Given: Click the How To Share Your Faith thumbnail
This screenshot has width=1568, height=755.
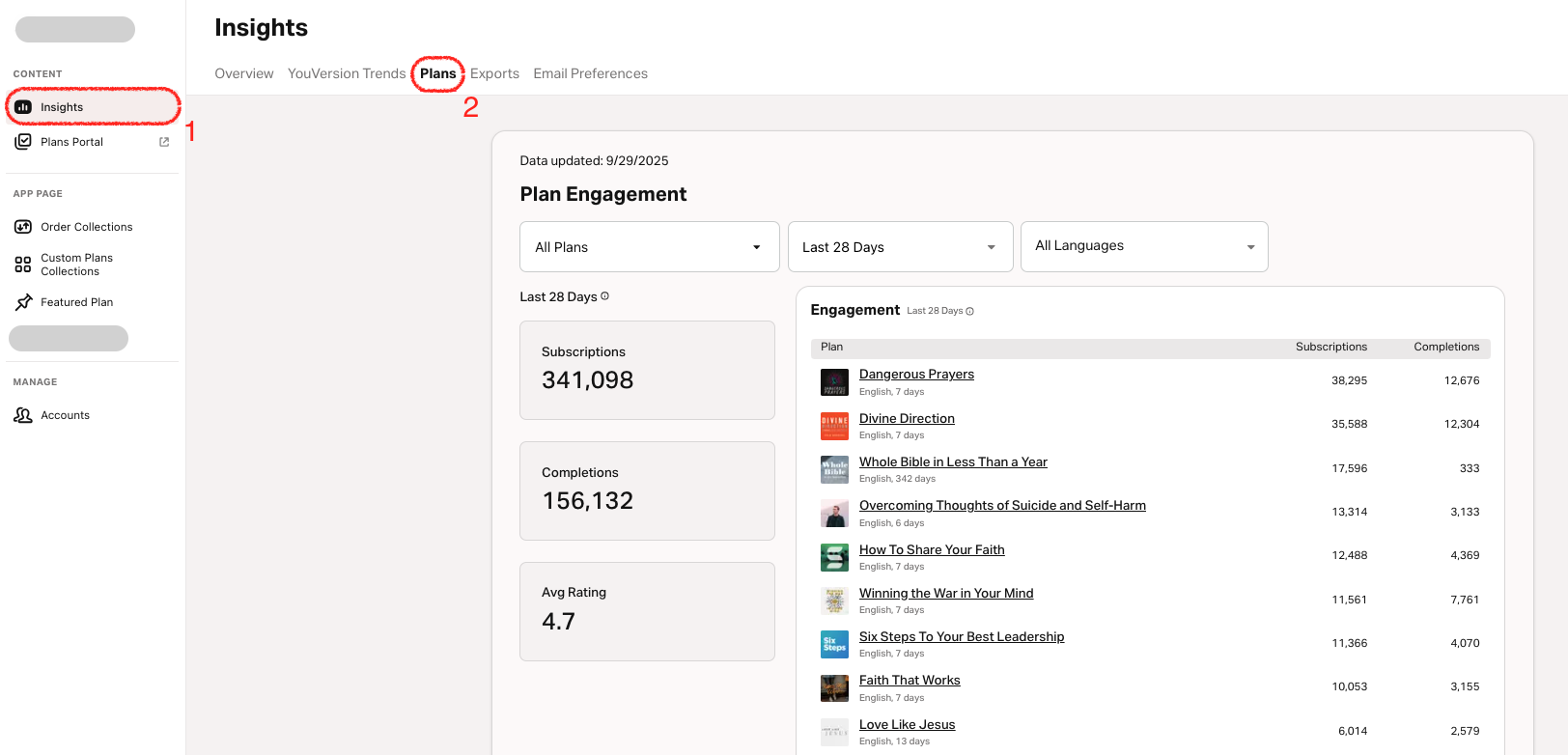Looking at the screenshot, I should click(834, 557).
